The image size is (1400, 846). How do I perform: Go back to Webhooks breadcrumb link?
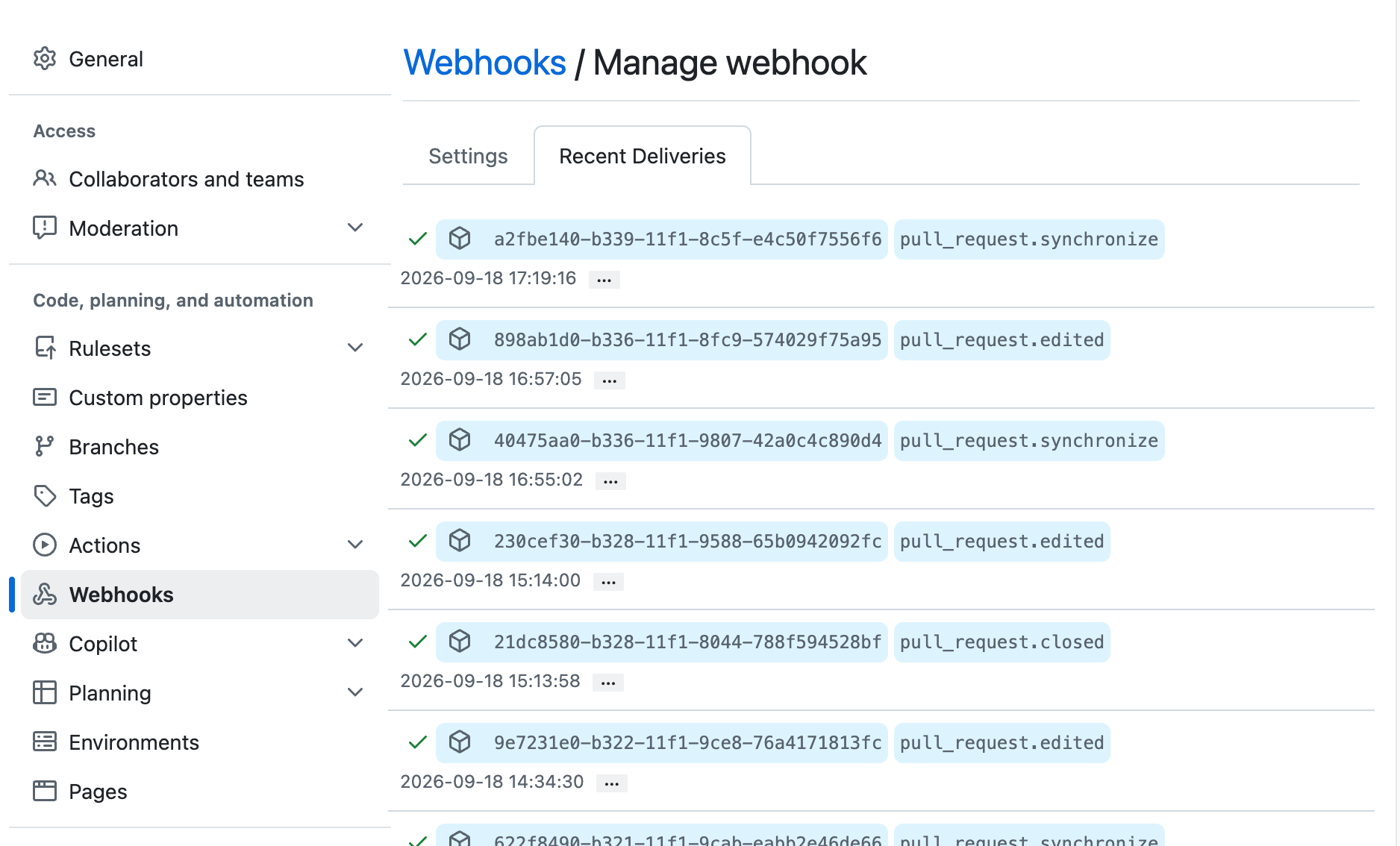coord(485,63)
